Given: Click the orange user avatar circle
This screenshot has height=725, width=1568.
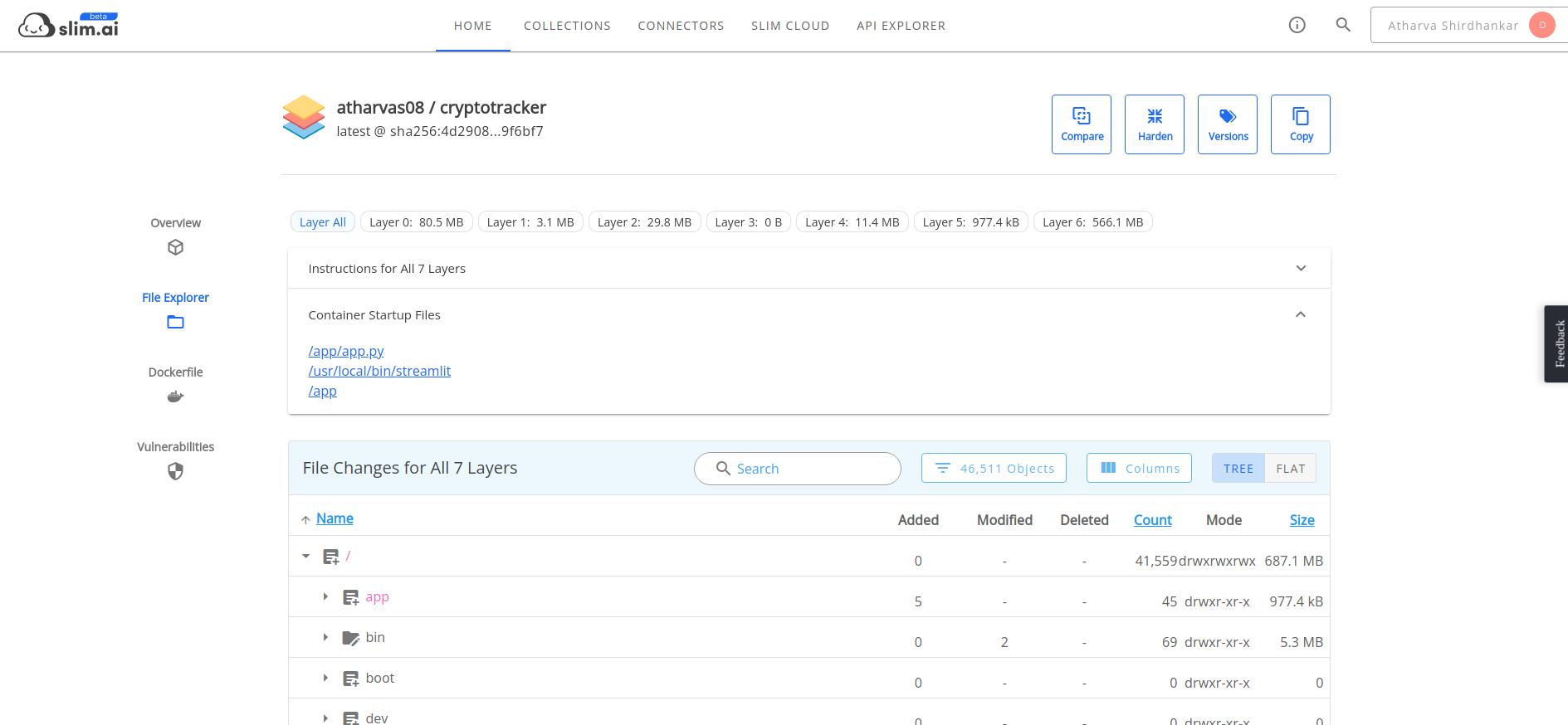Looking at the screenshot, I should (x=1541, y=25).
